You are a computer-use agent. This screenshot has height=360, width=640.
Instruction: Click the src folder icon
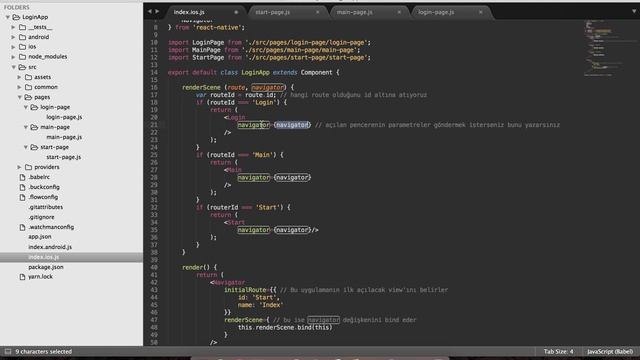(22, 67)
